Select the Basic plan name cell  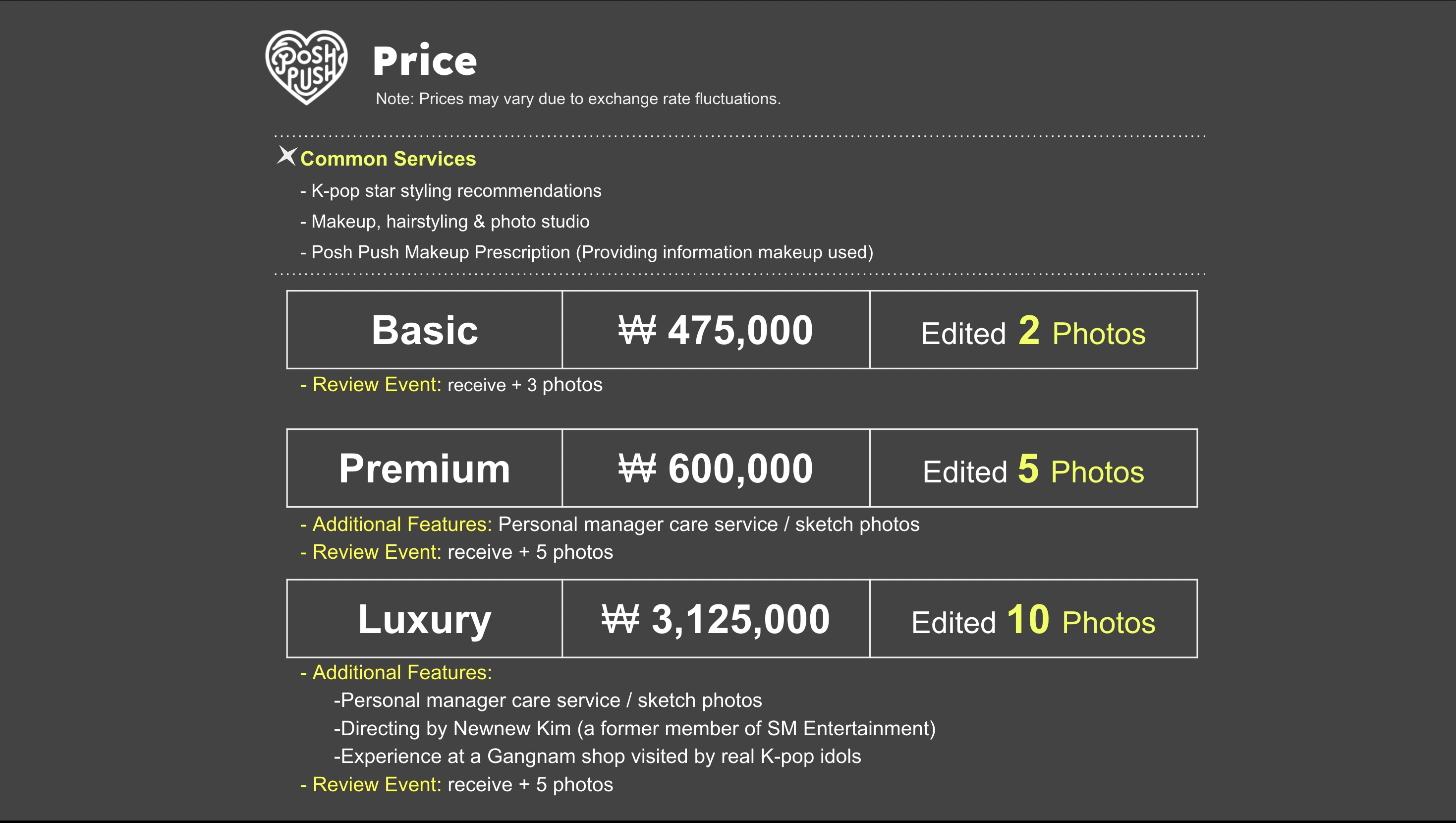coord(425,330)
